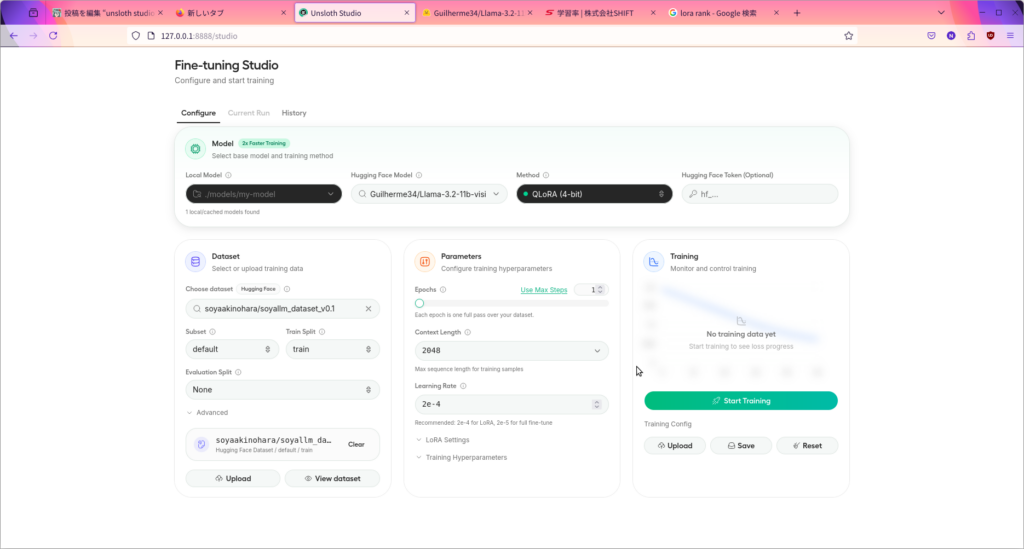Switch to the Current Run tab
Viewport: 1024px width, 549px height.
click(x=248, y=113)
